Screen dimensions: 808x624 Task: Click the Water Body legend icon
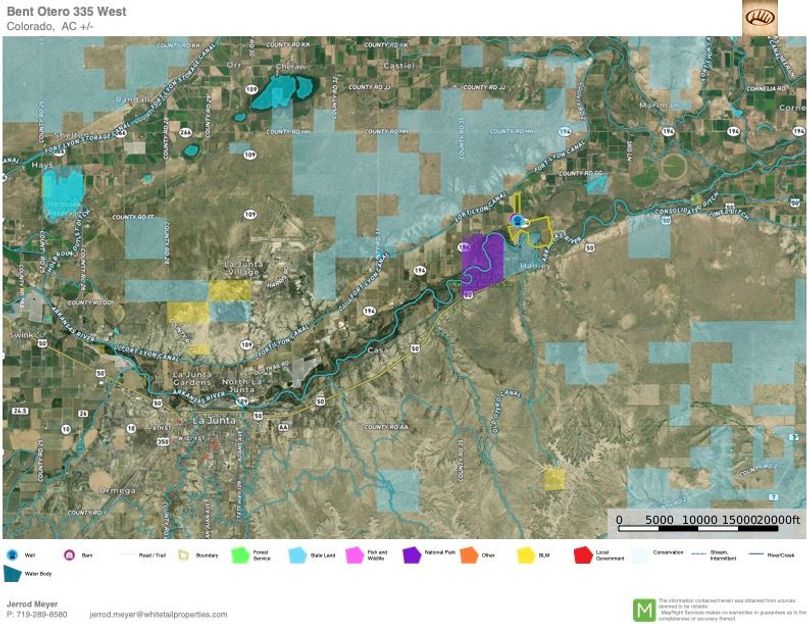pyautogui.click(x=13, y=574)
